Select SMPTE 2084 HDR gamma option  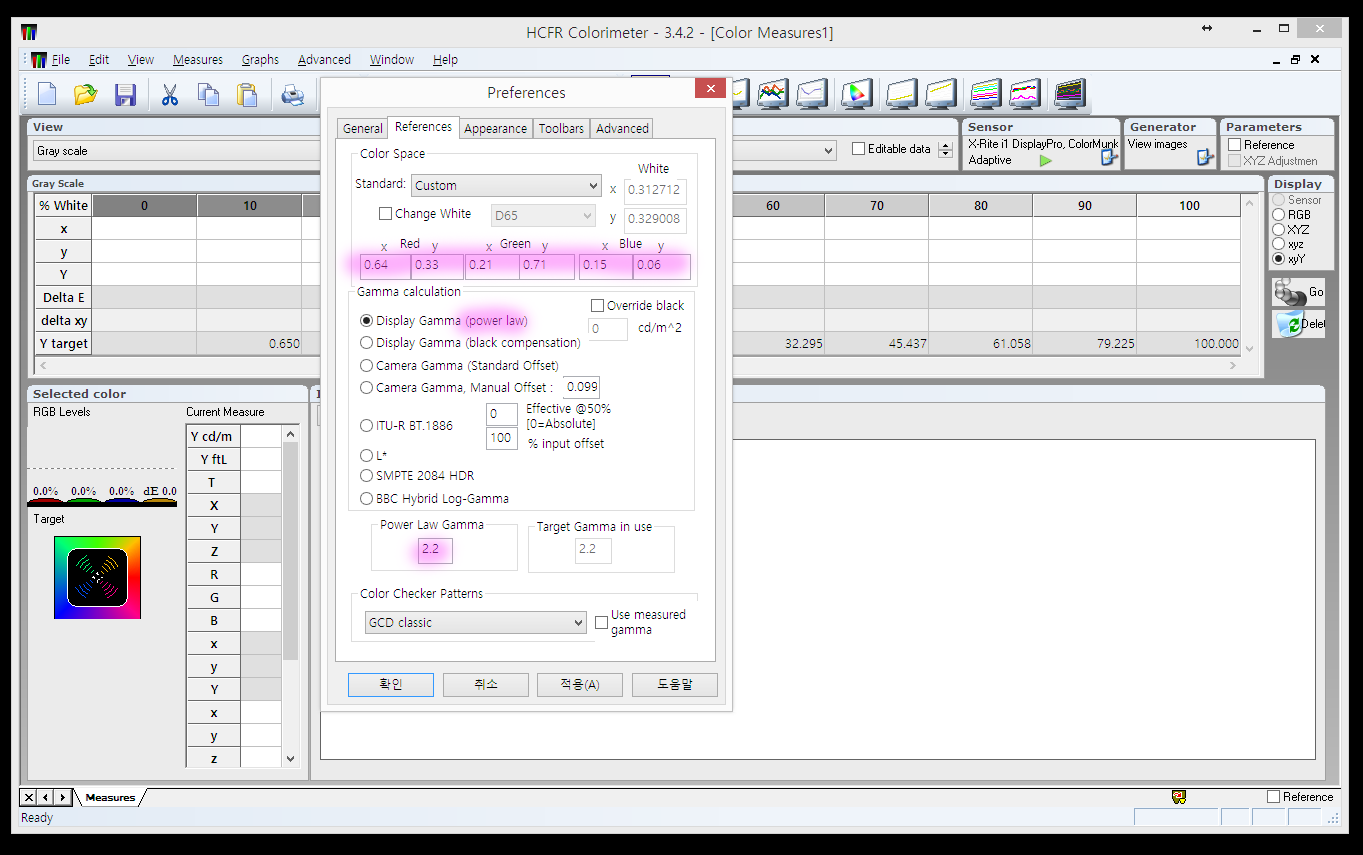pyautogui.click(x=367, y=476)
